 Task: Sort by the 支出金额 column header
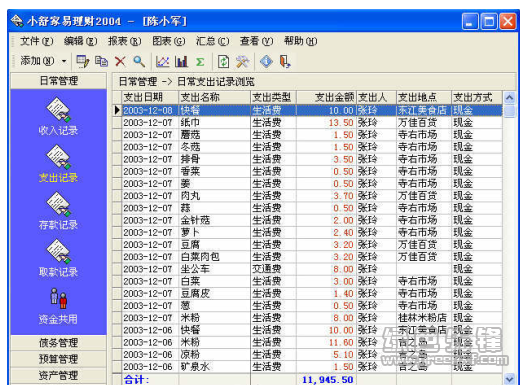coord(327,97)
